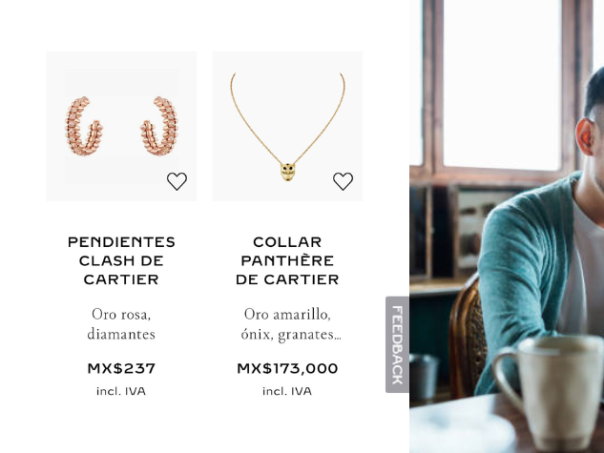
Task: Click the MX$237 price
Action: click(x=121, y=369)
